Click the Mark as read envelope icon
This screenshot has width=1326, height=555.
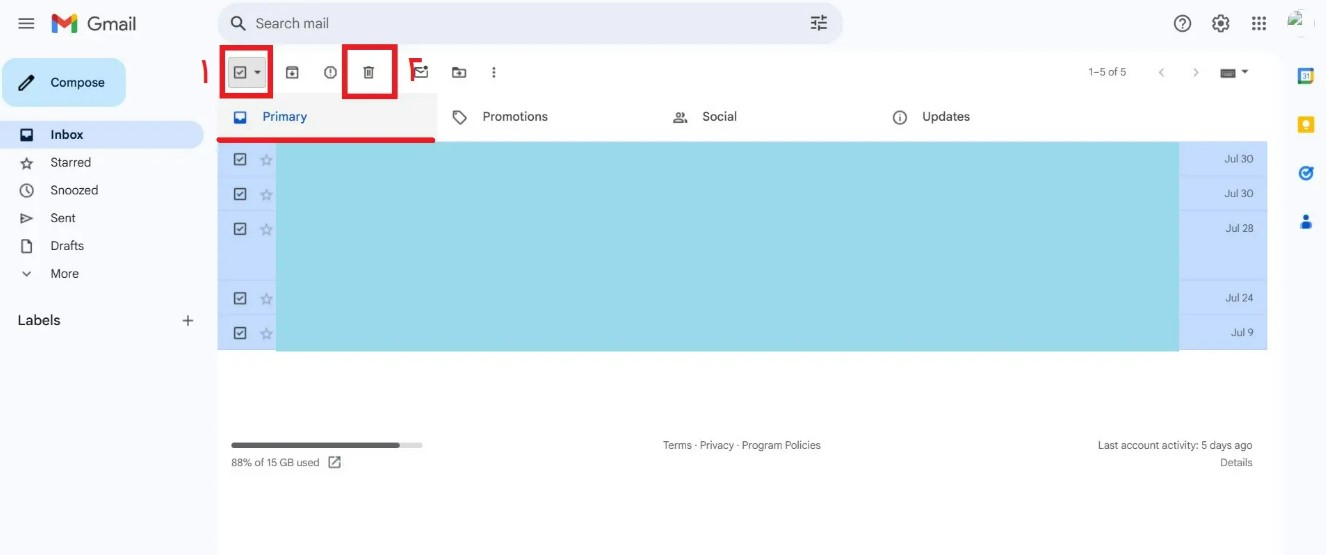click(x=421, y=72)
